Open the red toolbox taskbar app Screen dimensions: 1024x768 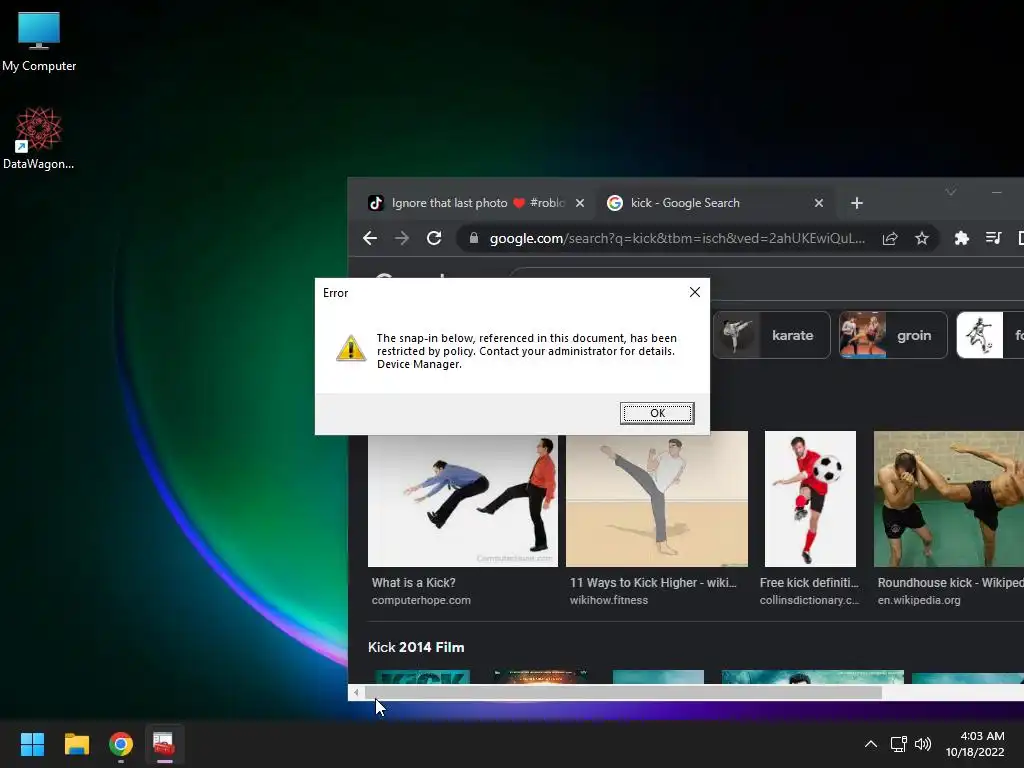point(164,744)
